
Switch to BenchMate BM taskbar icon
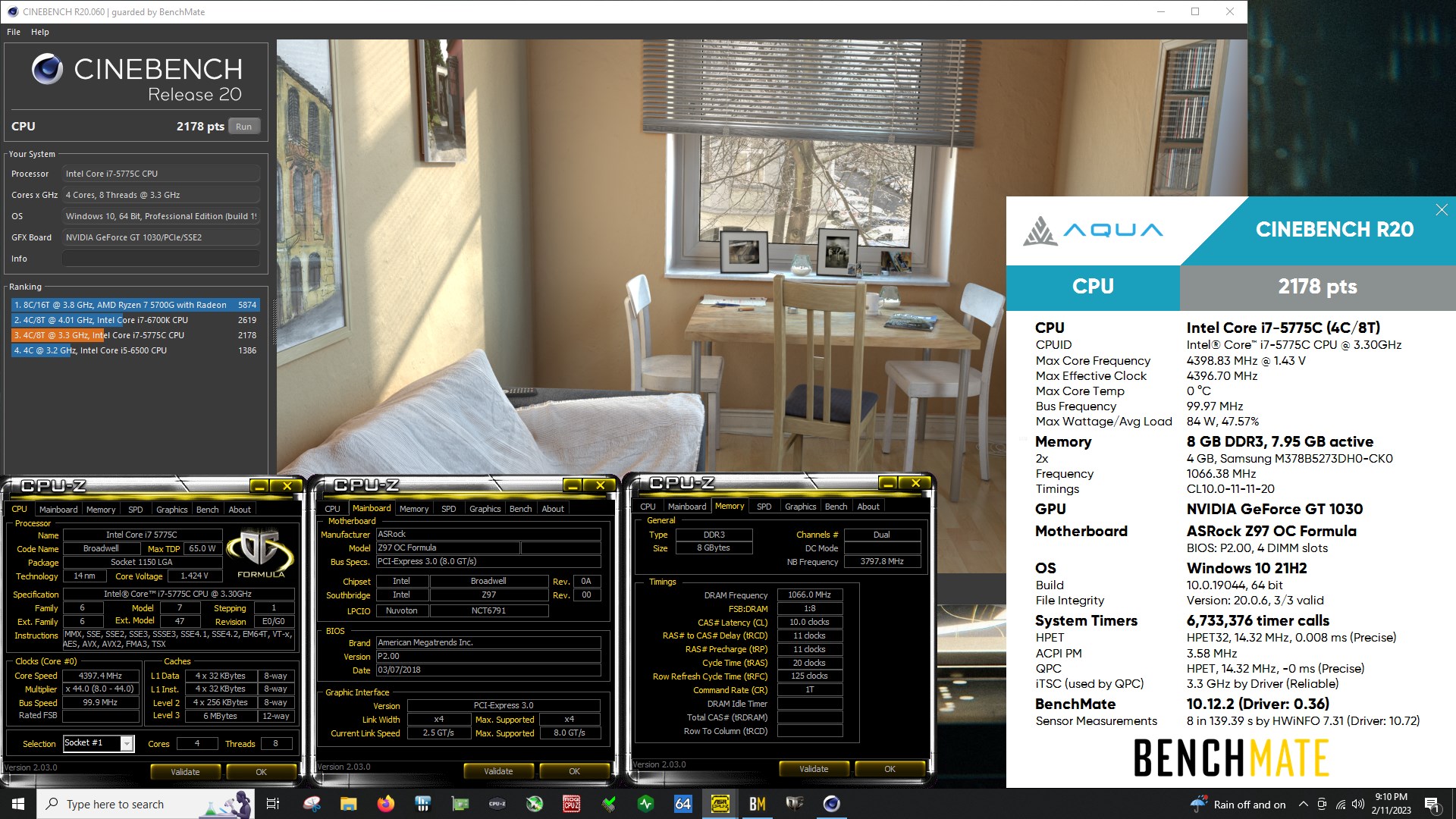pyautogui.click(x=758, y=804)
